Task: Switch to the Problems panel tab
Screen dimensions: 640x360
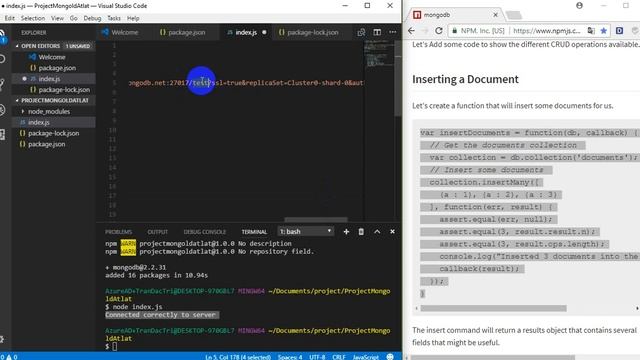Action: coord(118,232)
